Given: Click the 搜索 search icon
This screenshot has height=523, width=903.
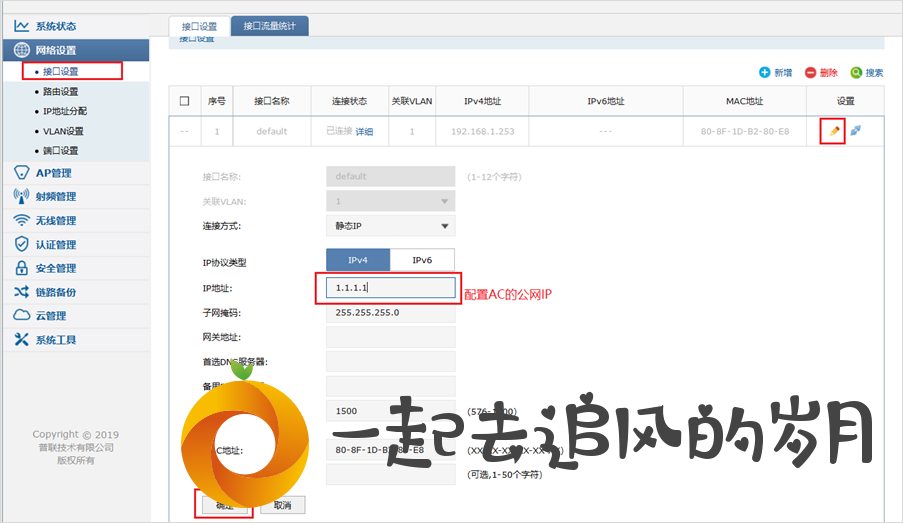Looking at the screenshot, I should (x=856, y=72).
